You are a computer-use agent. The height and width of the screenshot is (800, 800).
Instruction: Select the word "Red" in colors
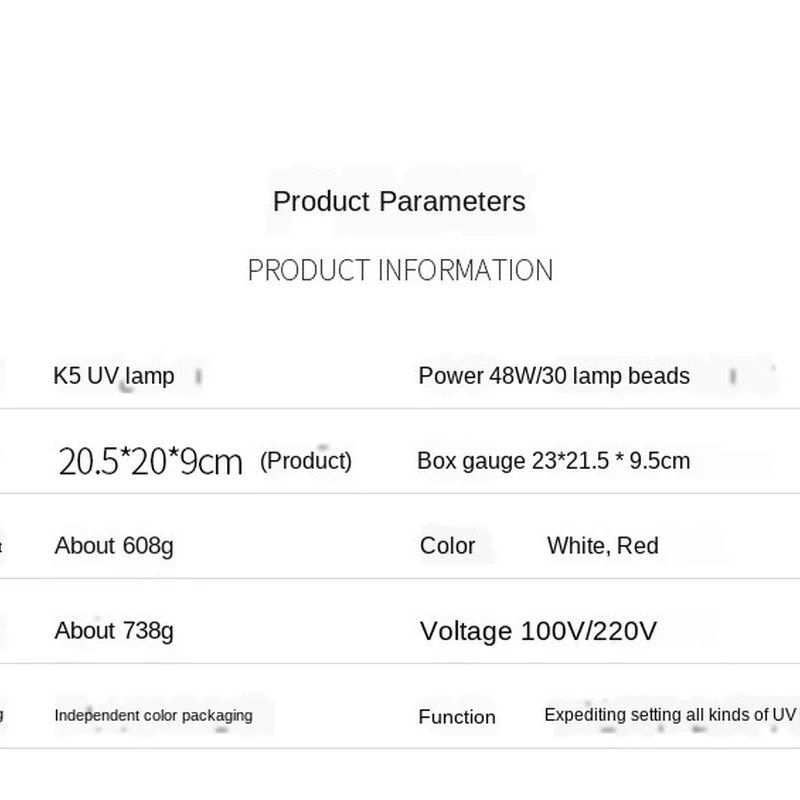[x=637, y=546]
